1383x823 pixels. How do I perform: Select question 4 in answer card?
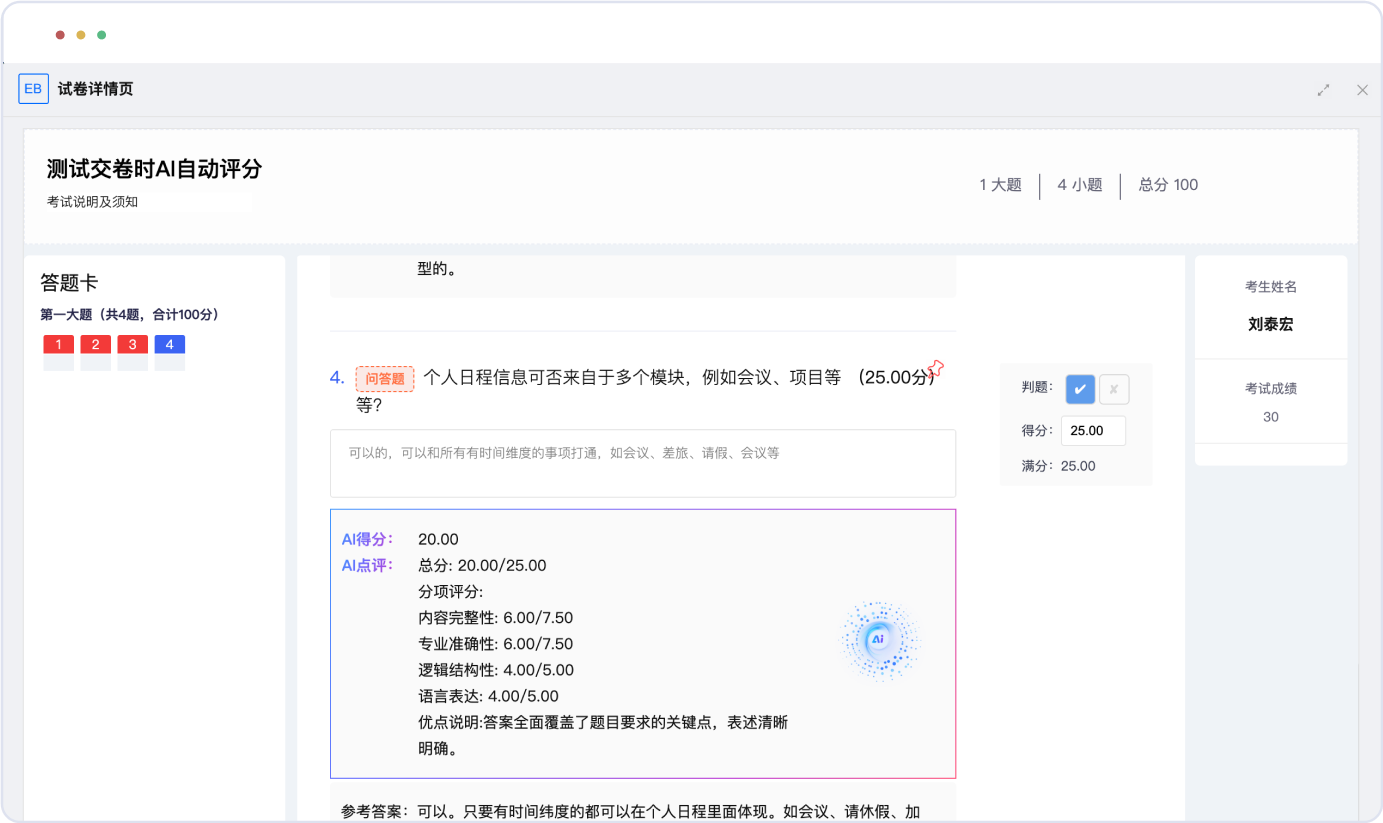[169, 345]
